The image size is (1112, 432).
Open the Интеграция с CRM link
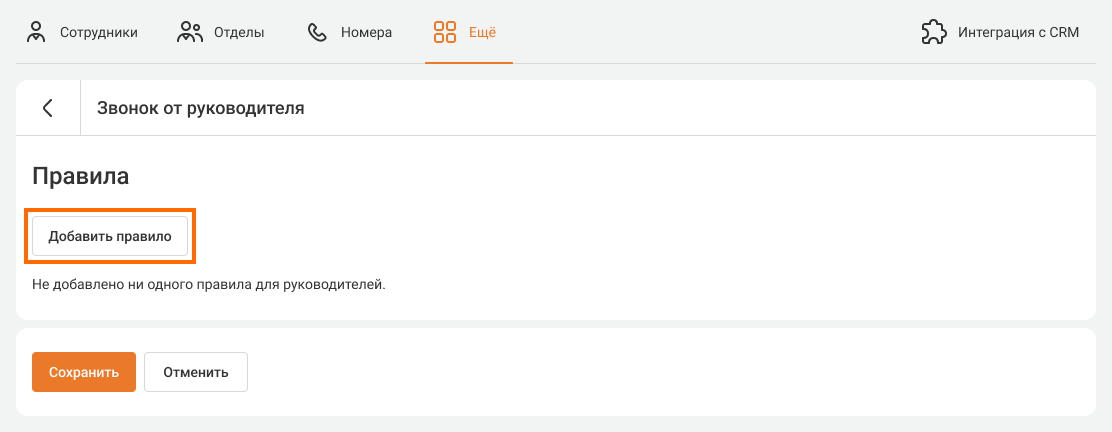(x=1018, y=32)
